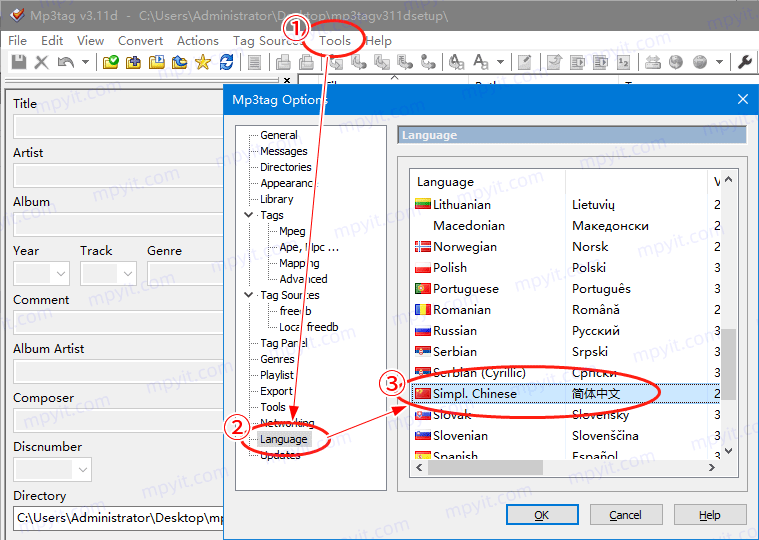This screenshot has height=540, width=759.
Task: Select Local freedb in options tree
Action: (x=308, y=327)
